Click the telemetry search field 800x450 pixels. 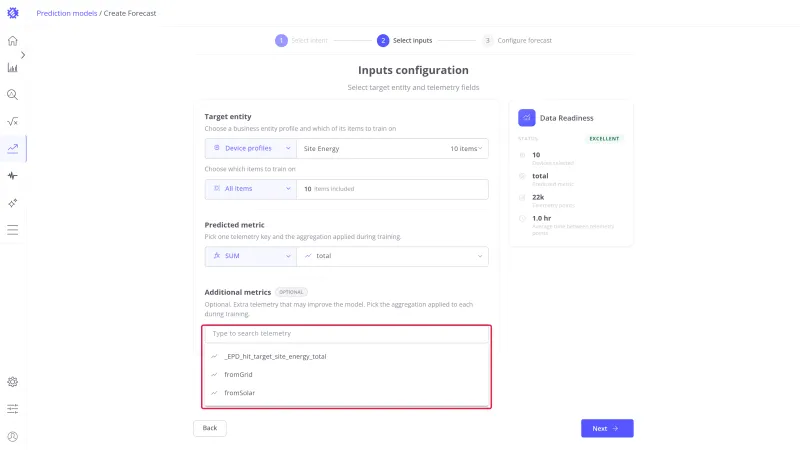click(346, 334)
